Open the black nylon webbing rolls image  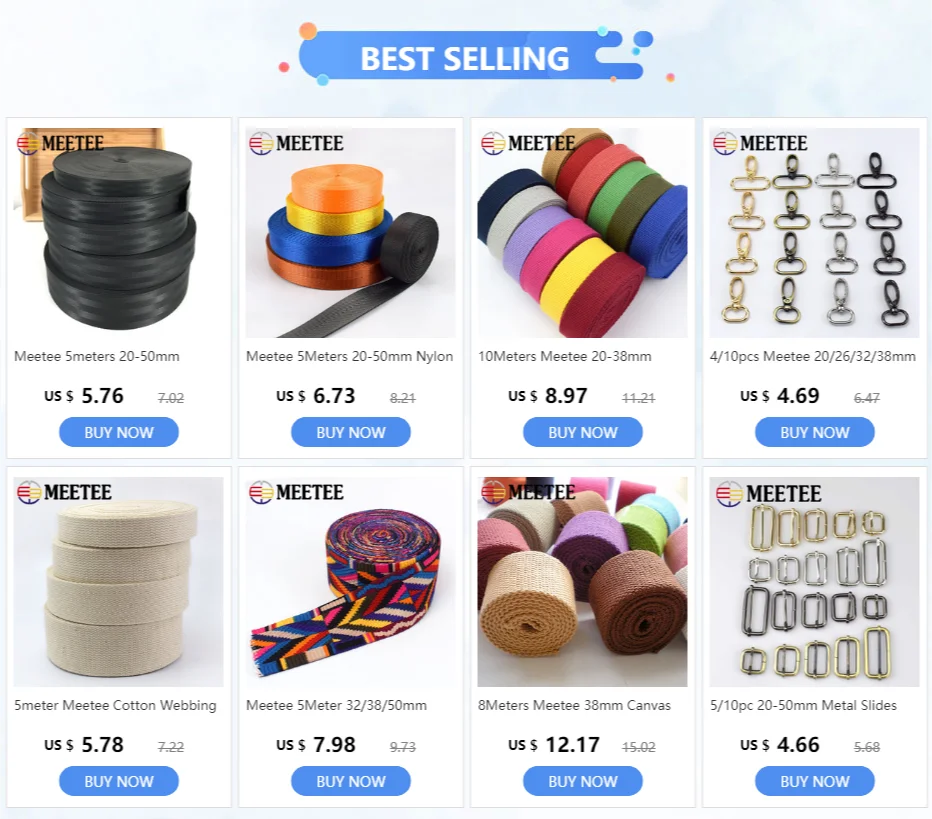pos(119,232)
